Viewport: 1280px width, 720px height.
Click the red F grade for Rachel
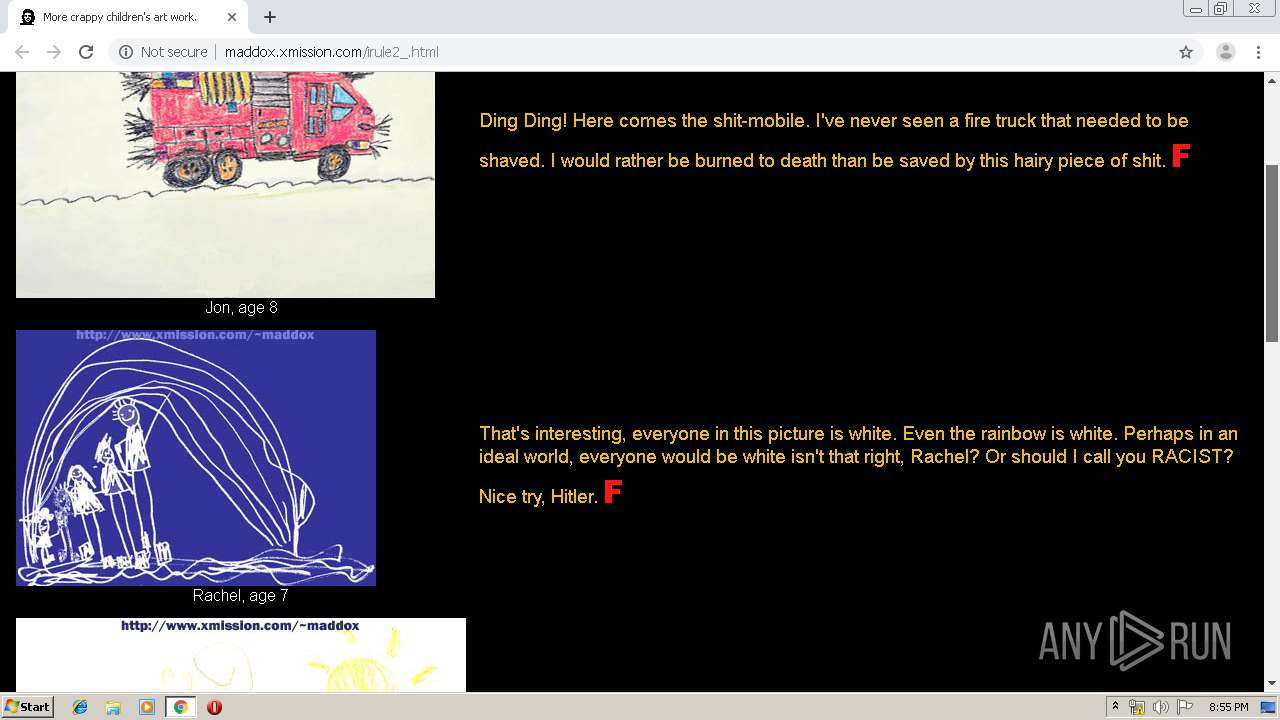613,491
